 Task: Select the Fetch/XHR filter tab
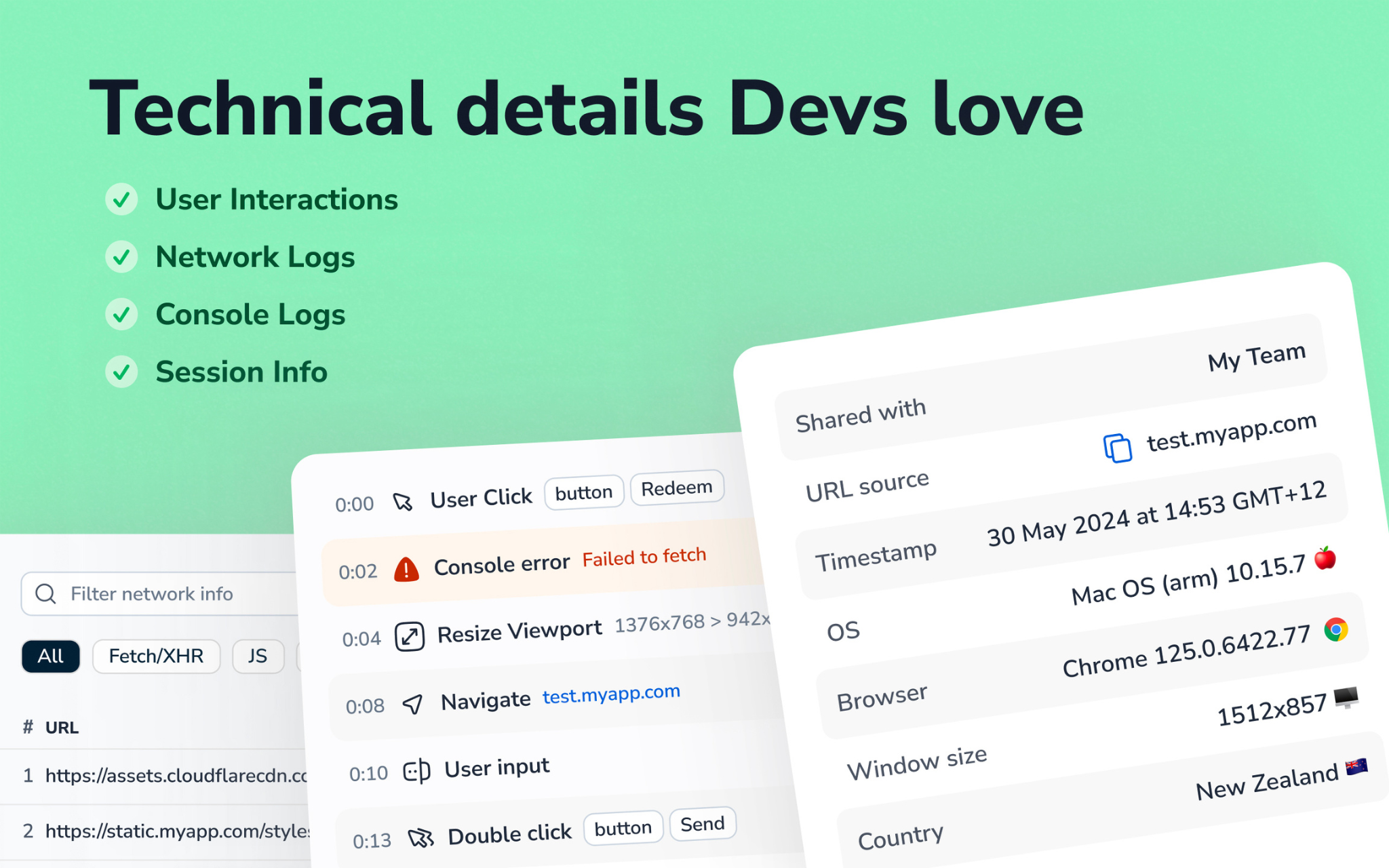tap(156, 656)
